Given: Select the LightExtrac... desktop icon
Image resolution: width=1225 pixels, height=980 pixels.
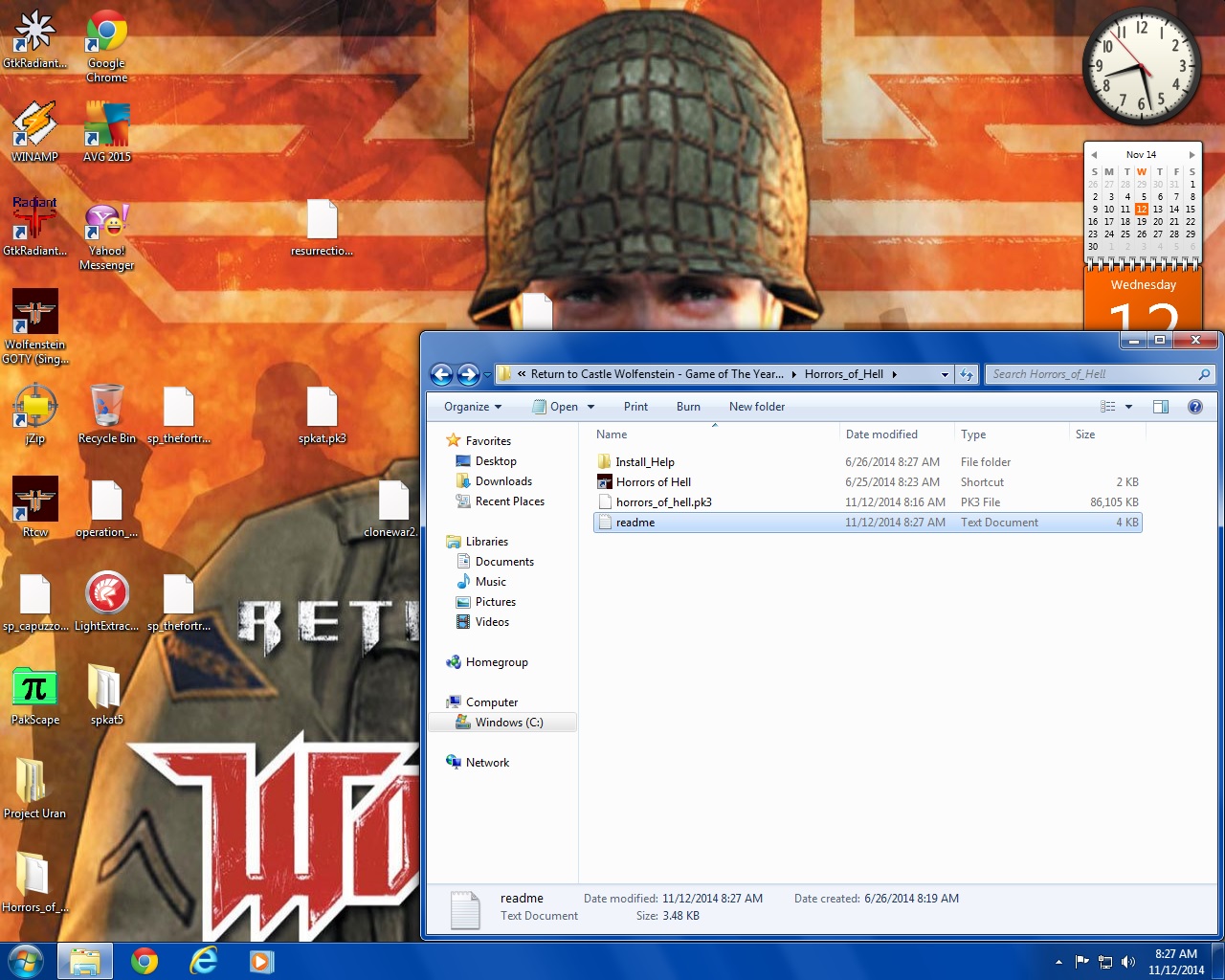Looking at the screenshot, I should pyautogui.click(x=107, y=602).
